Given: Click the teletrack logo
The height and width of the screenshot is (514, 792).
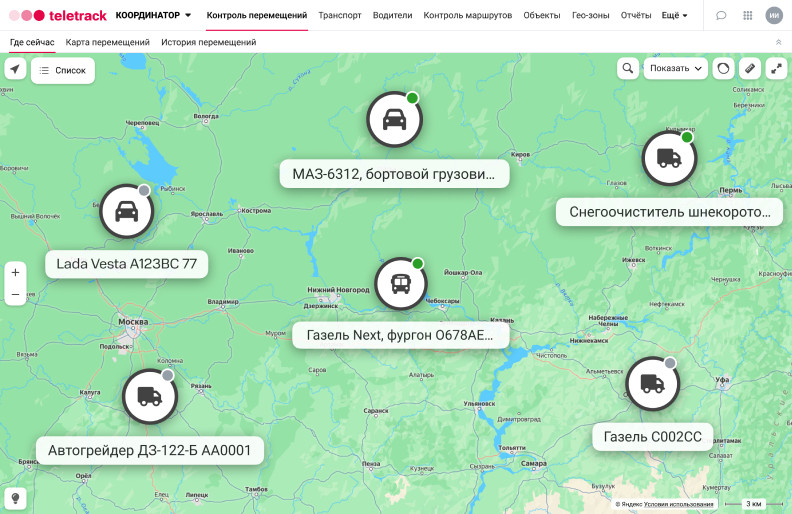Looking at the screenshot, I should click(x=58, y=16).
